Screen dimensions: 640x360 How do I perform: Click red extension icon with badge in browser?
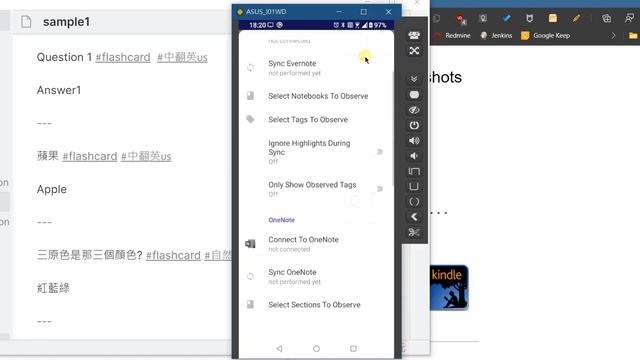click(461, 18)
